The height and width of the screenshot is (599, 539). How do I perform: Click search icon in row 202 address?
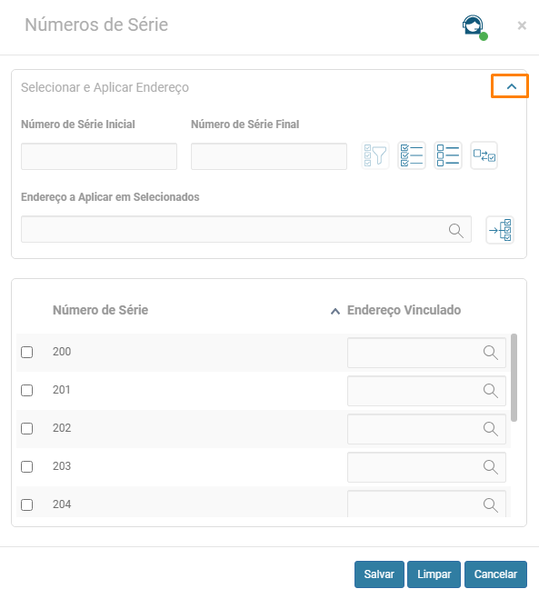(490, 429)
